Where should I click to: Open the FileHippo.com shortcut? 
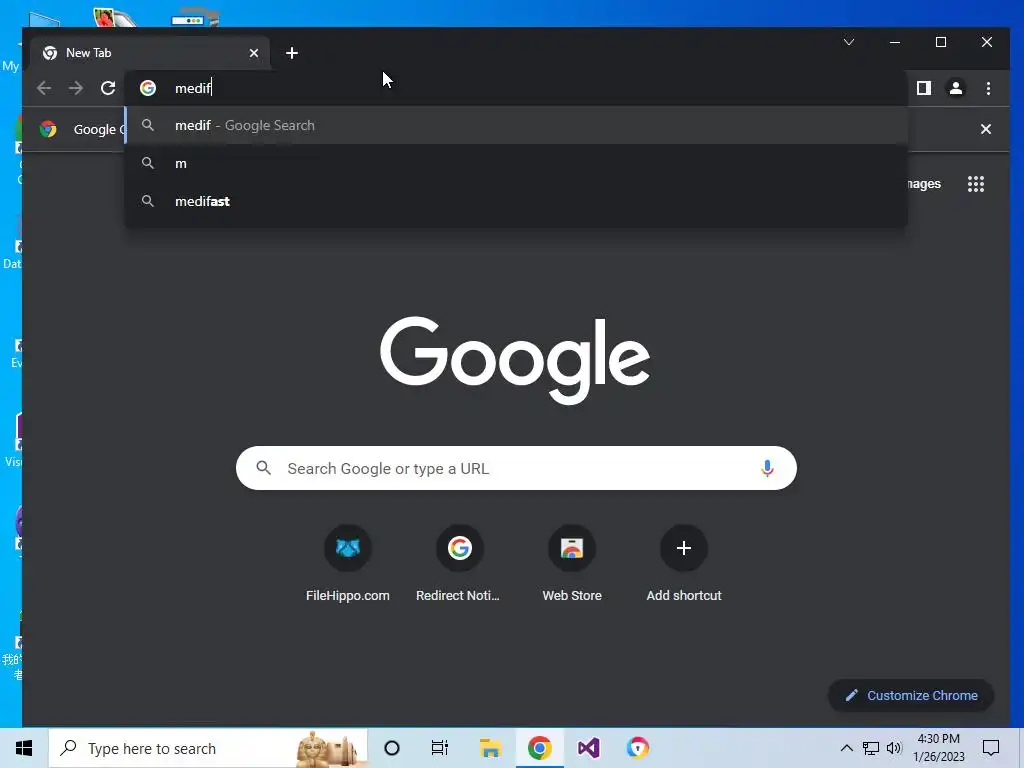point(347,565)
